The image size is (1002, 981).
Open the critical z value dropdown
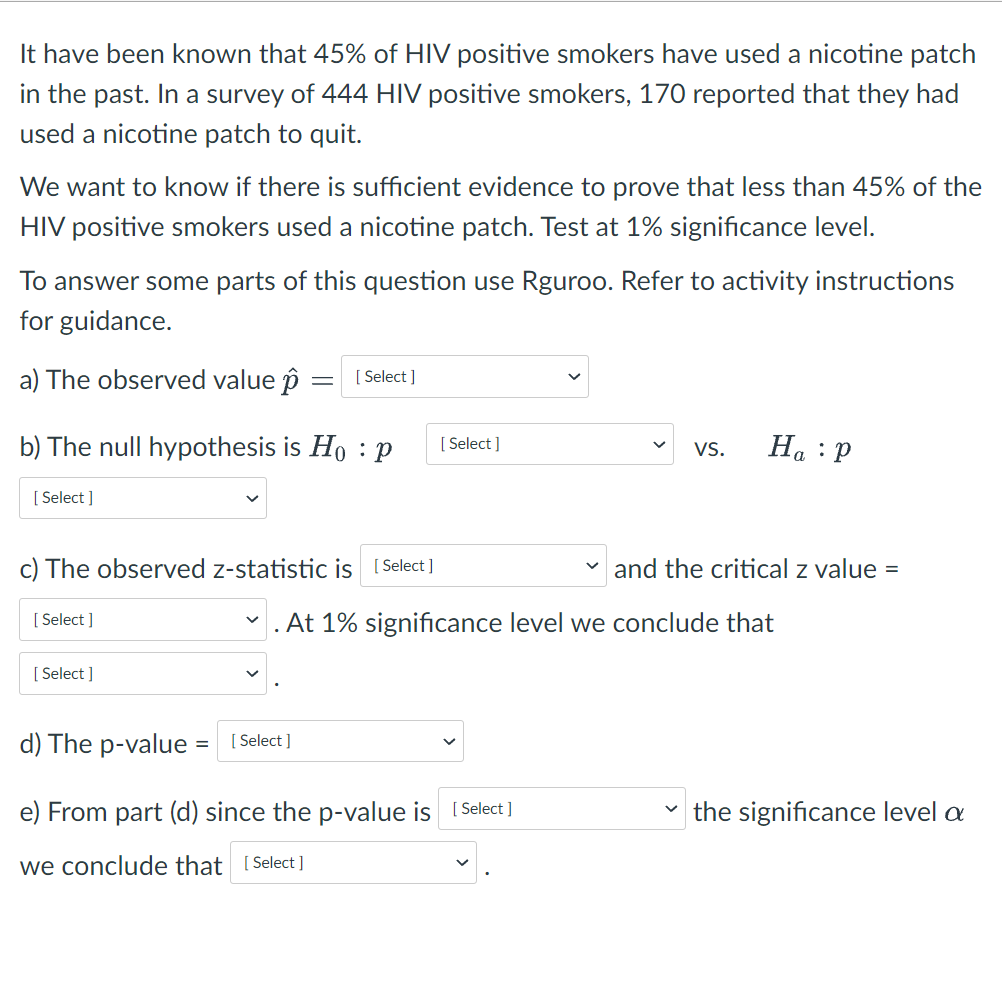point(142,619)
